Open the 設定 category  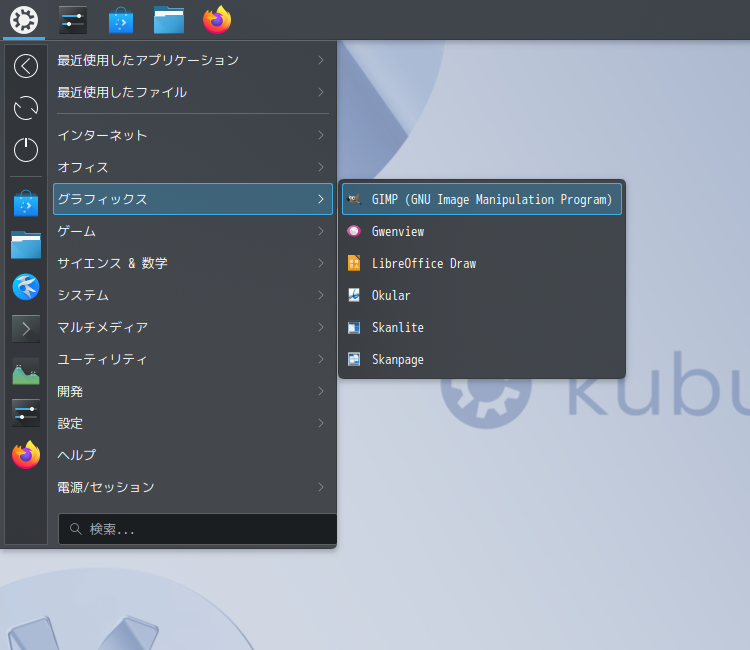(x=193, y=423)
